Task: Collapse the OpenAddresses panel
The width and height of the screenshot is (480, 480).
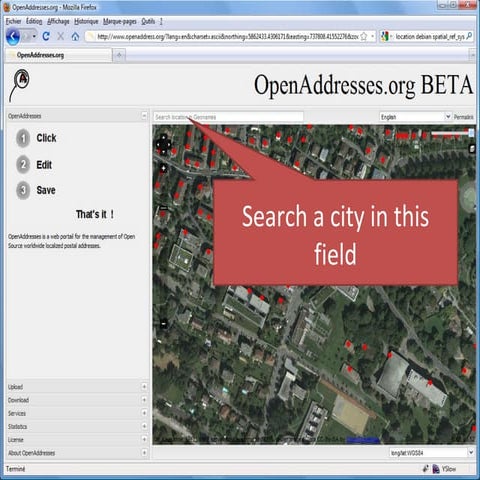Action: (x=144, y=116)
